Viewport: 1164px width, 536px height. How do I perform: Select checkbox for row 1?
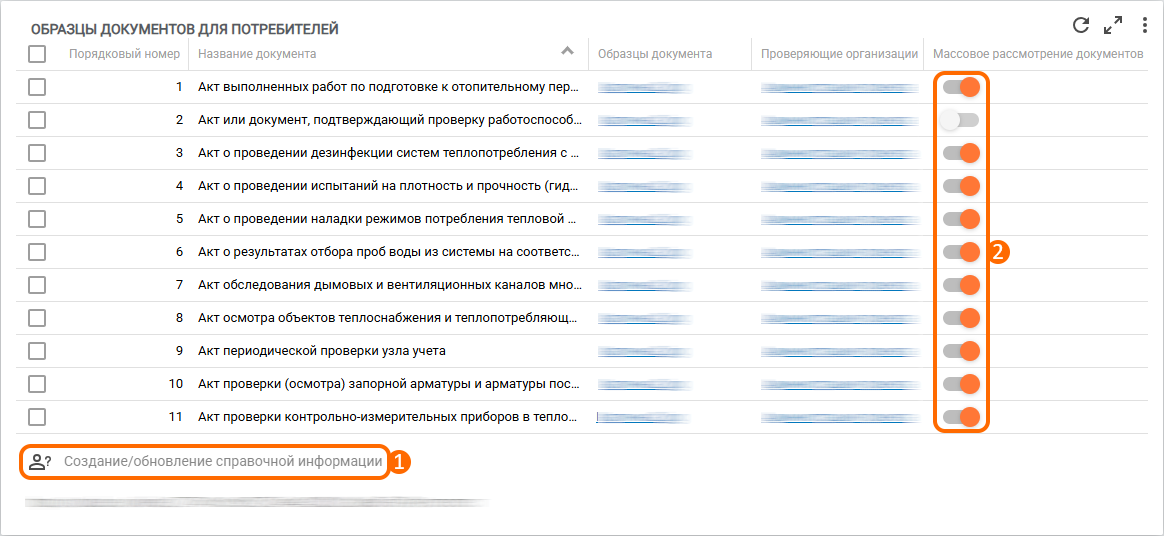coord(37,87)
